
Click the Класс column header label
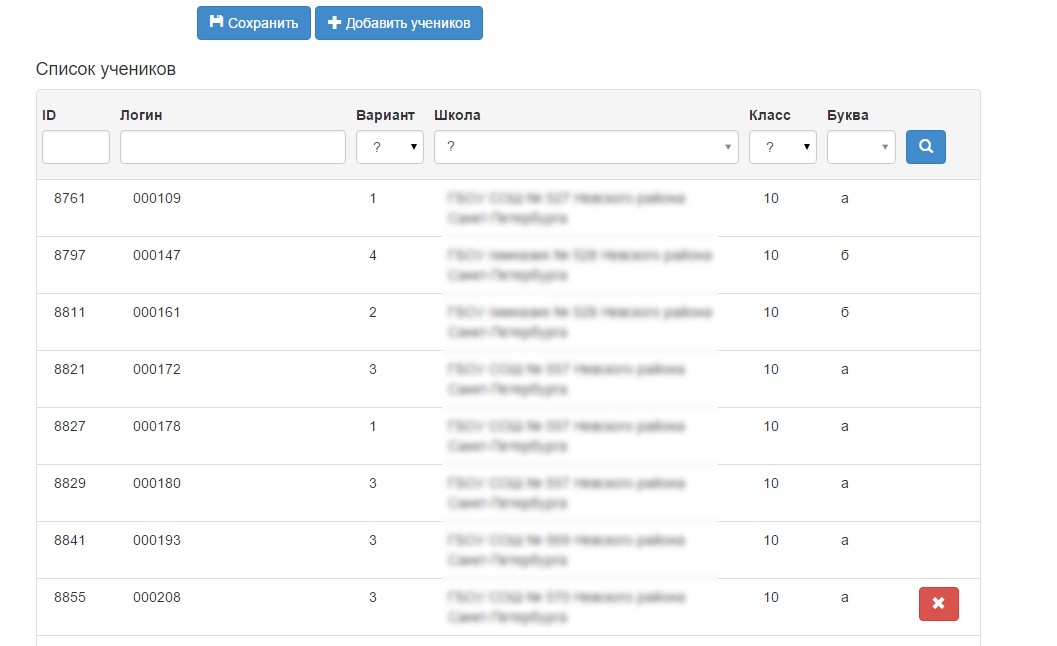click(769, 115)
